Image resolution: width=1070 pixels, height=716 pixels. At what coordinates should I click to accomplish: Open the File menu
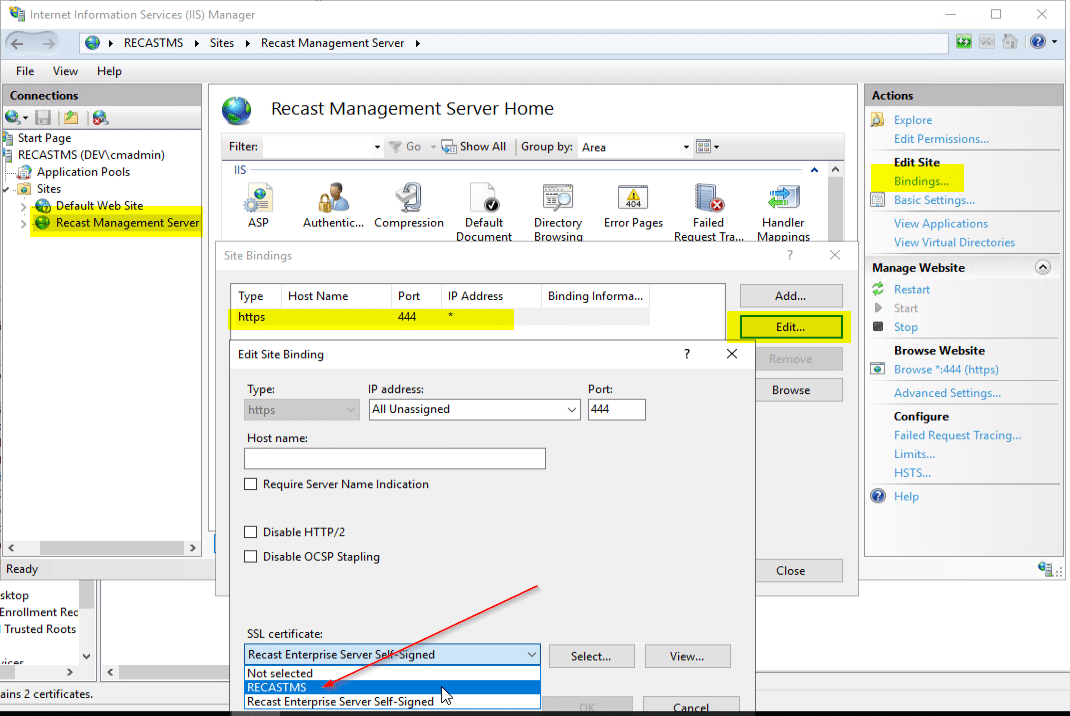(x=25, y=71)
